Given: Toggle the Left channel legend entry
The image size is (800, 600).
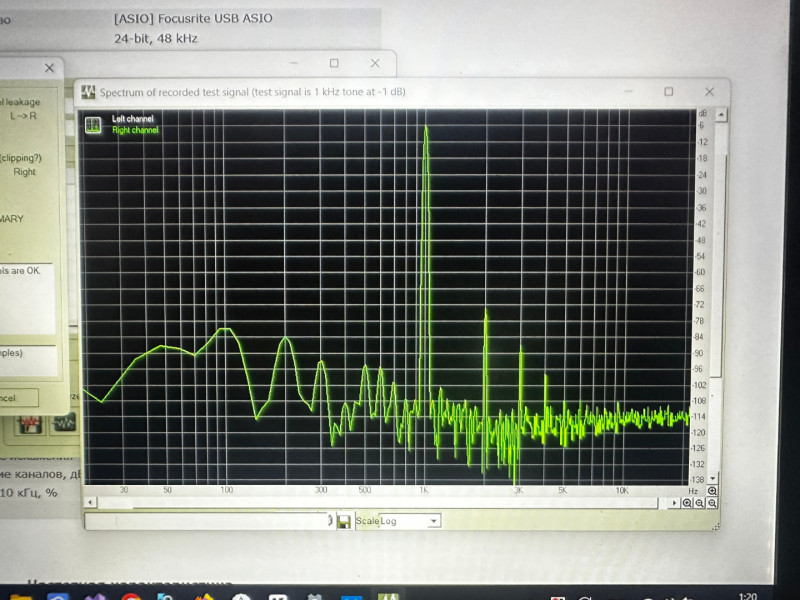Looking at the screenshot, I should 131,118.
